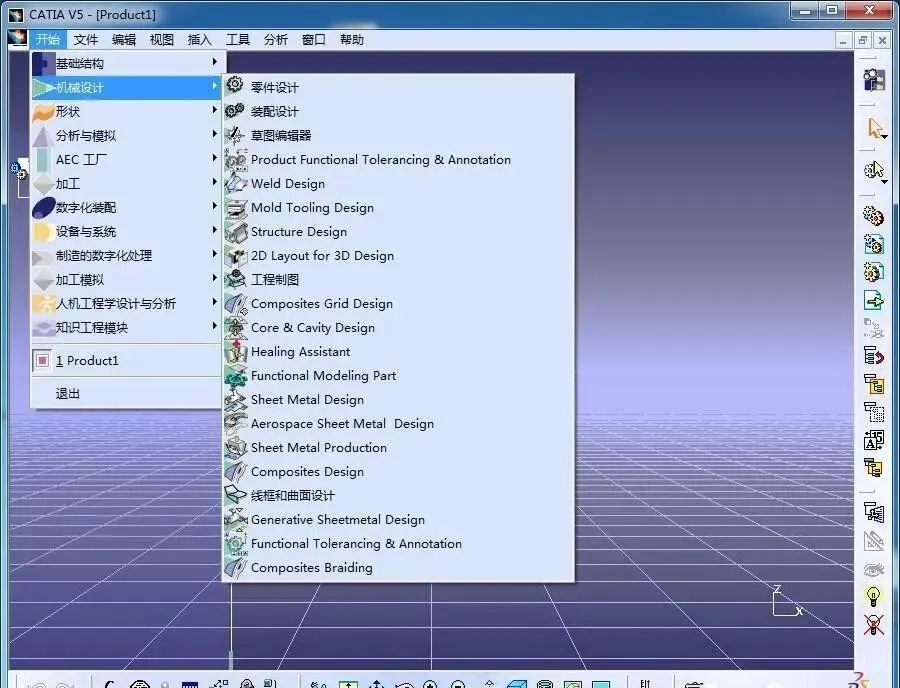Click the Composites Design icon
The height and width of the screenshot is (688, 900).
[x=235, y=472]
